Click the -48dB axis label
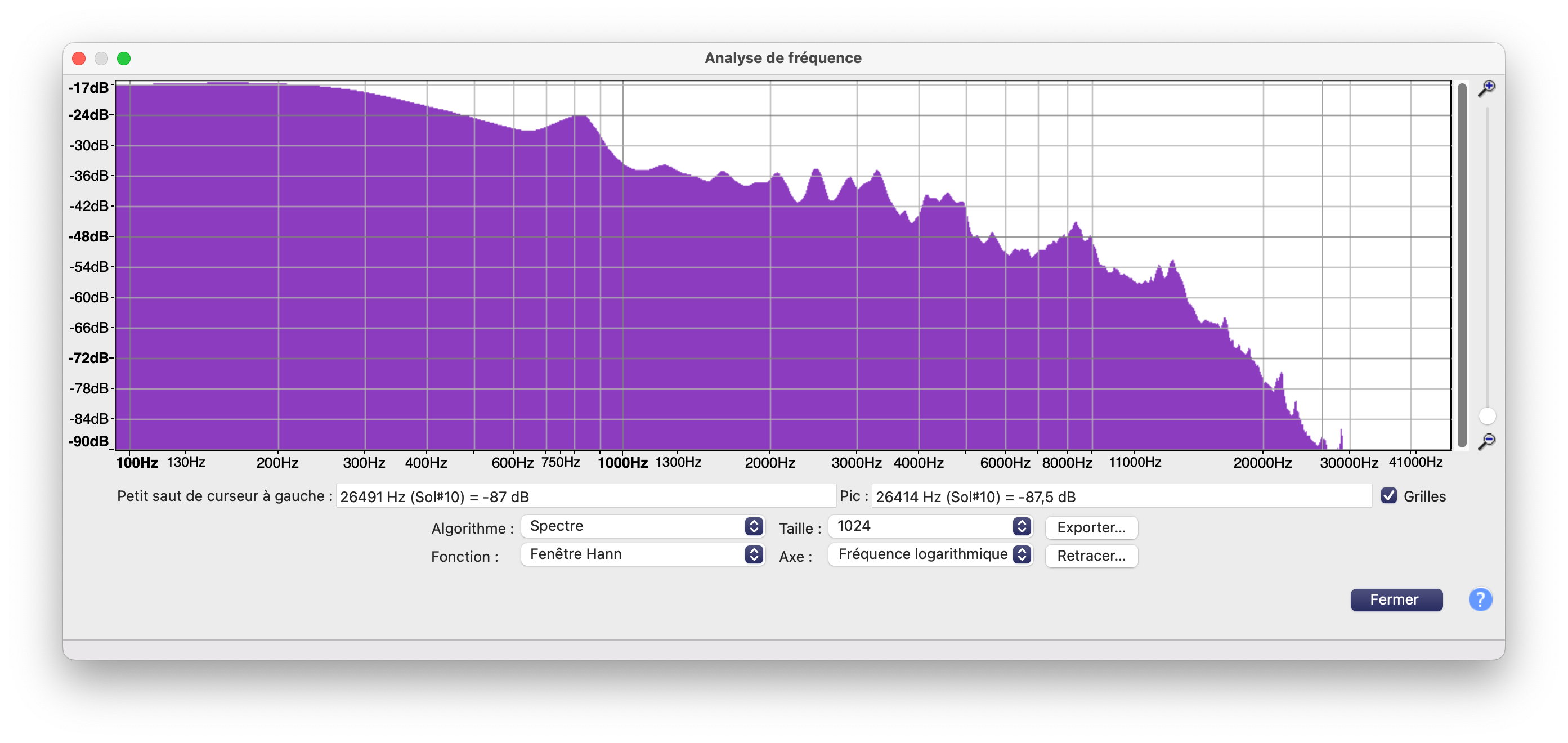The image size is (1568, 743). click(x=88, y=236)
